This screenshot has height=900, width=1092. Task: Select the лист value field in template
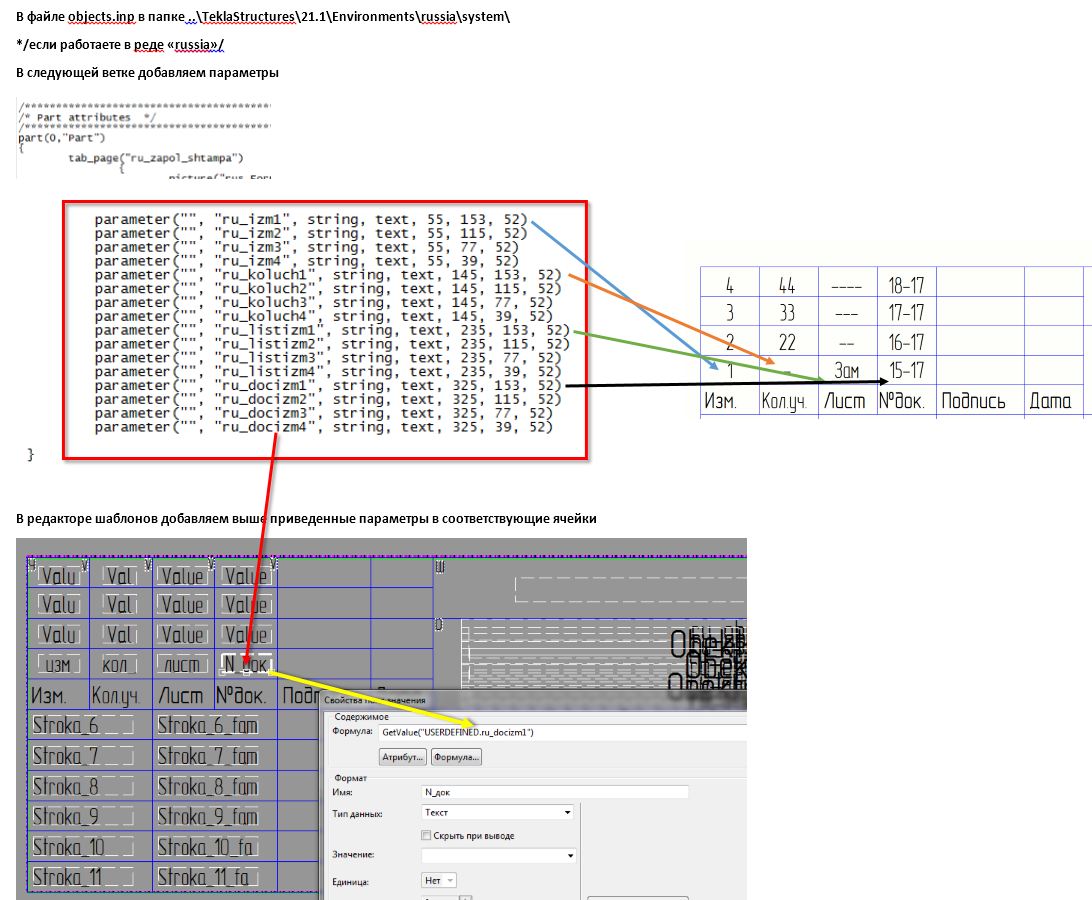(x=182, y=663)
